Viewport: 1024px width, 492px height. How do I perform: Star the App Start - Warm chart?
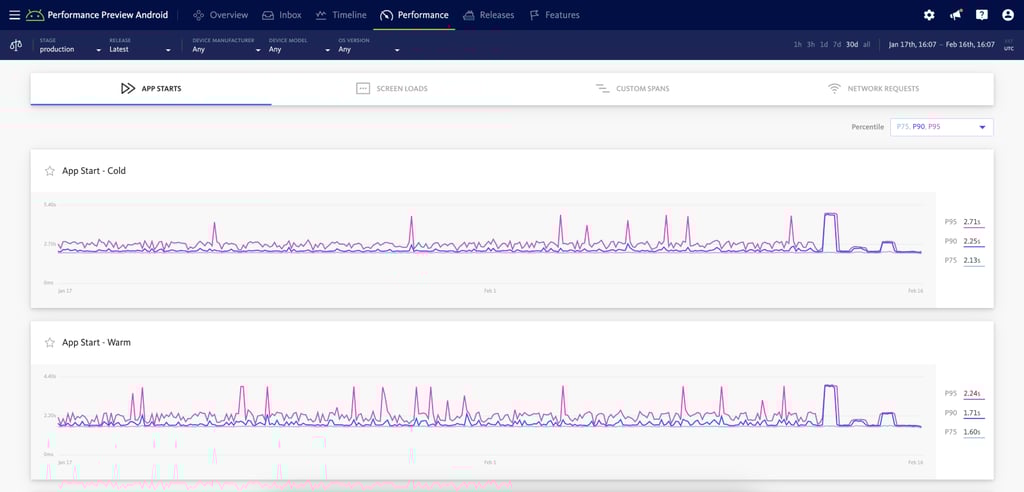(50, 342)
